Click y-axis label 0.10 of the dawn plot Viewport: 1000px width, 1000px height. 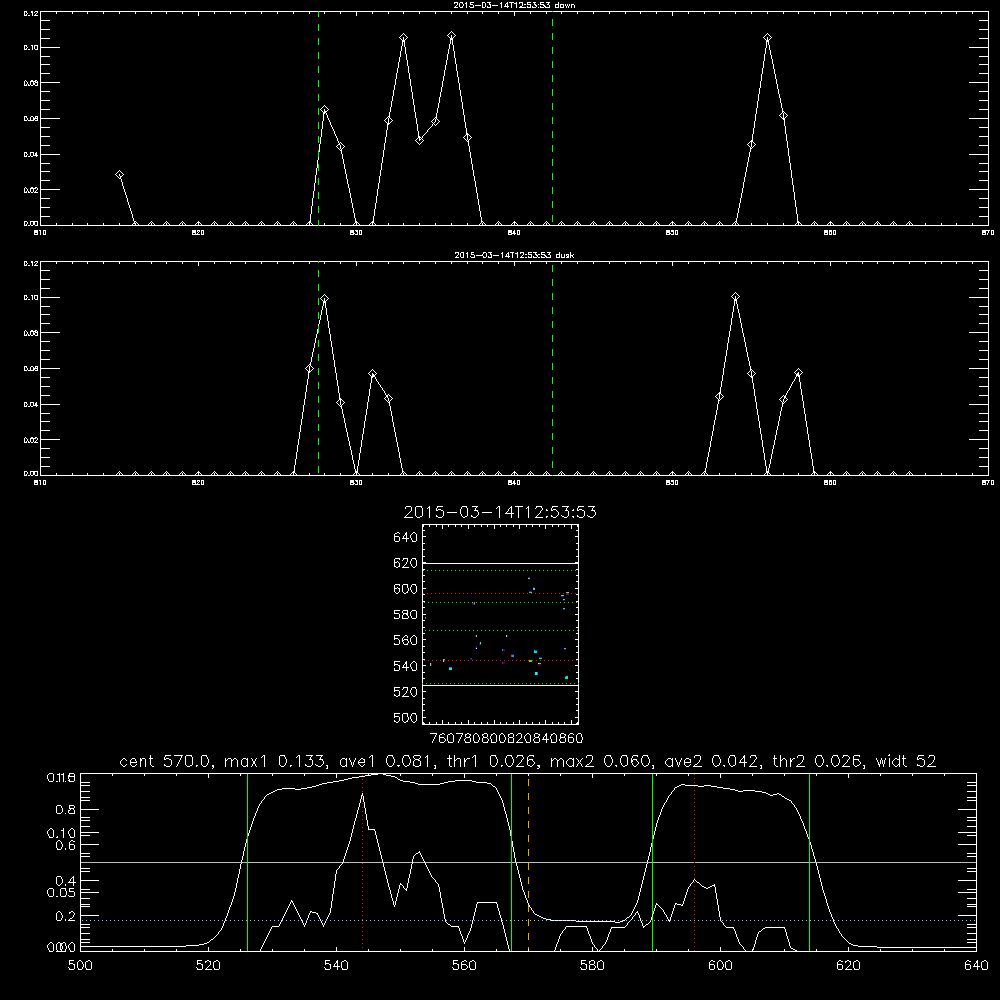(x=31, y=48)
